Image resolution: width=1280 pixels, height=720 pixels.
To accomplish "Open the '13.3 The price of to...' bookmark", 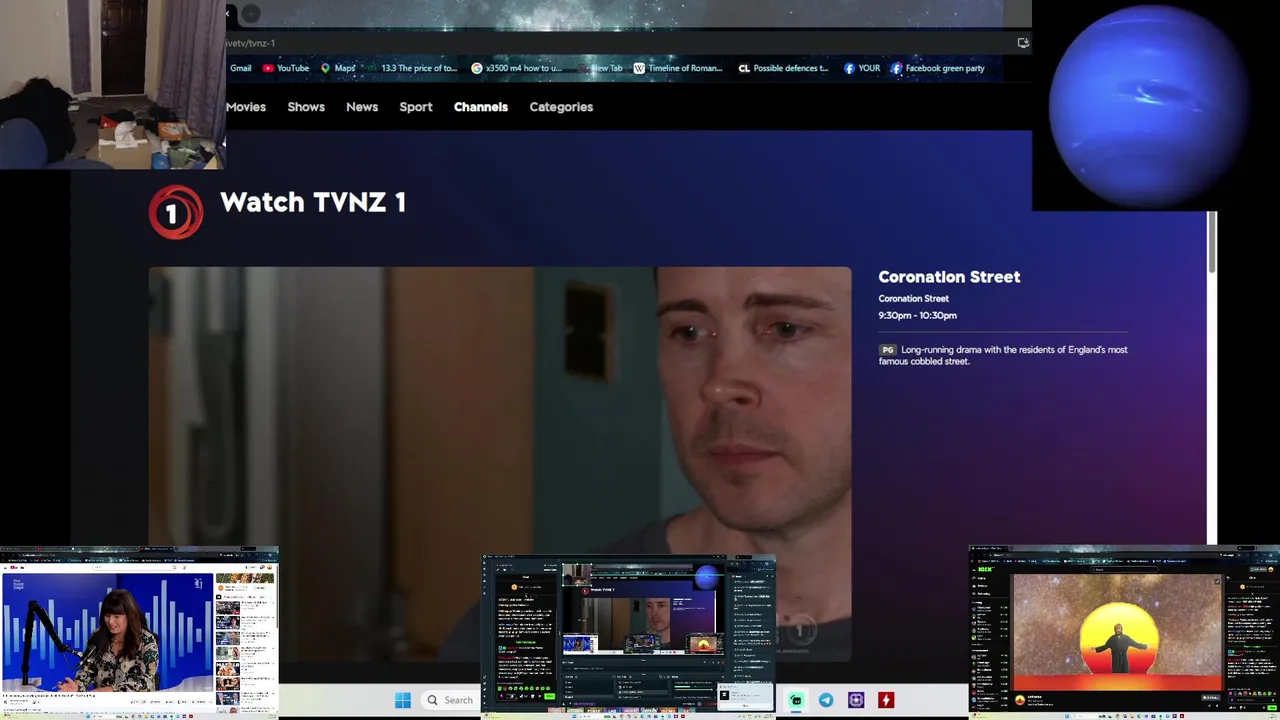I will (412, 68).
